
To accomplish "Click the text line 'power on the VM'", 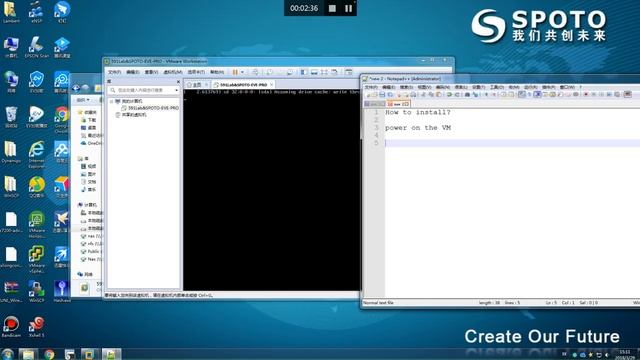I will (418, 128).
